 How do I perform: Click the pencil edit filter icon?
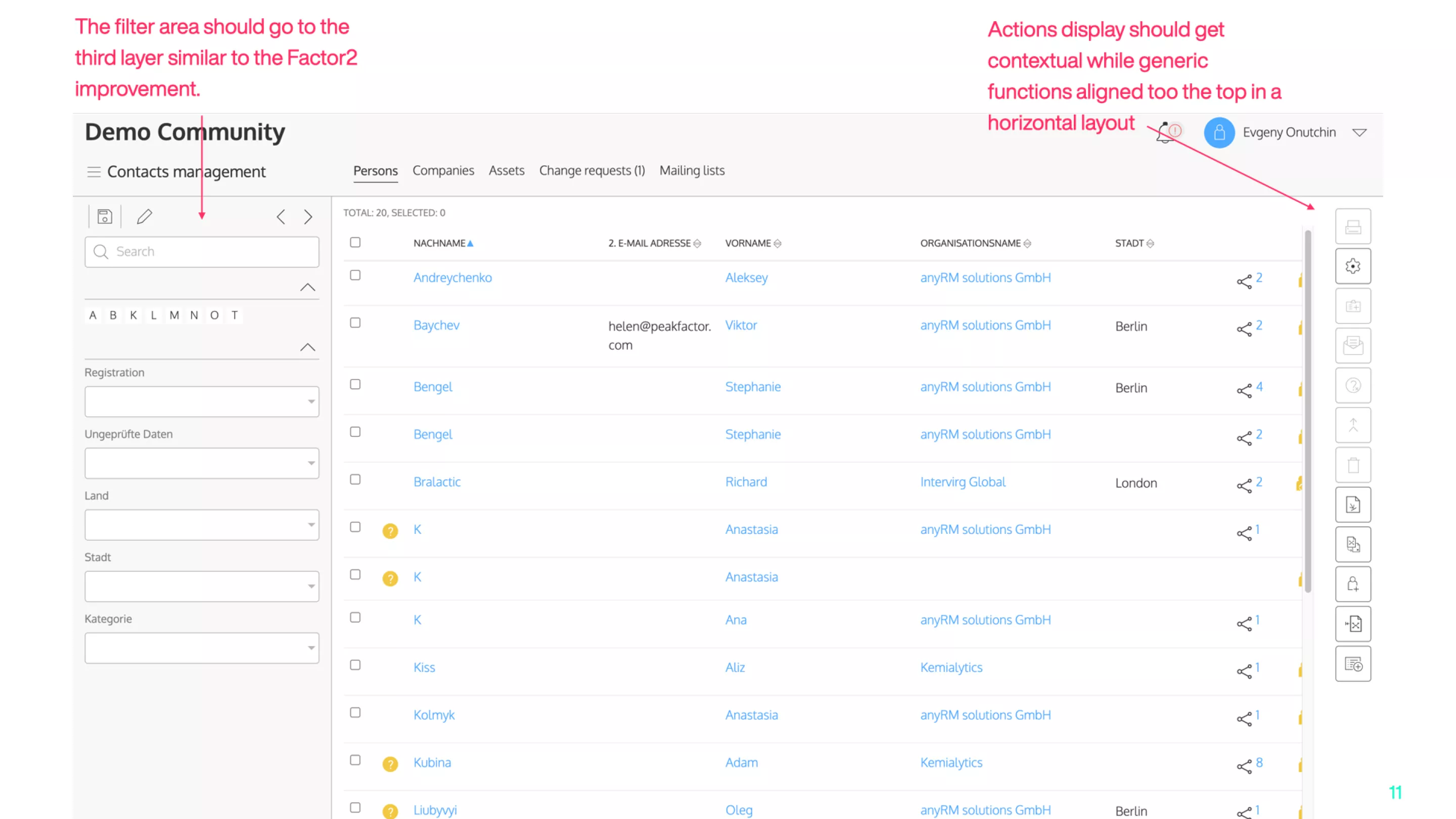pyautogui.click(x=144, y=216)
